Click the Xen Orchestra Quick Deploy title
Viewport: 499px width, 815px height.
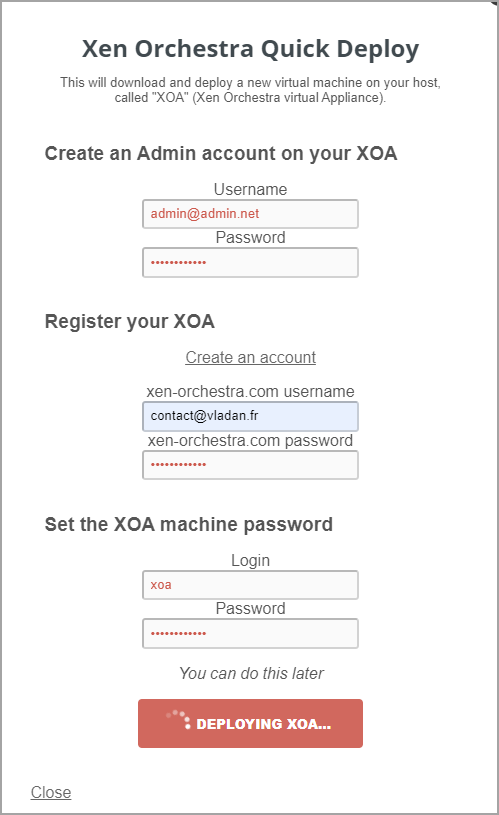(x=250, y=49)
